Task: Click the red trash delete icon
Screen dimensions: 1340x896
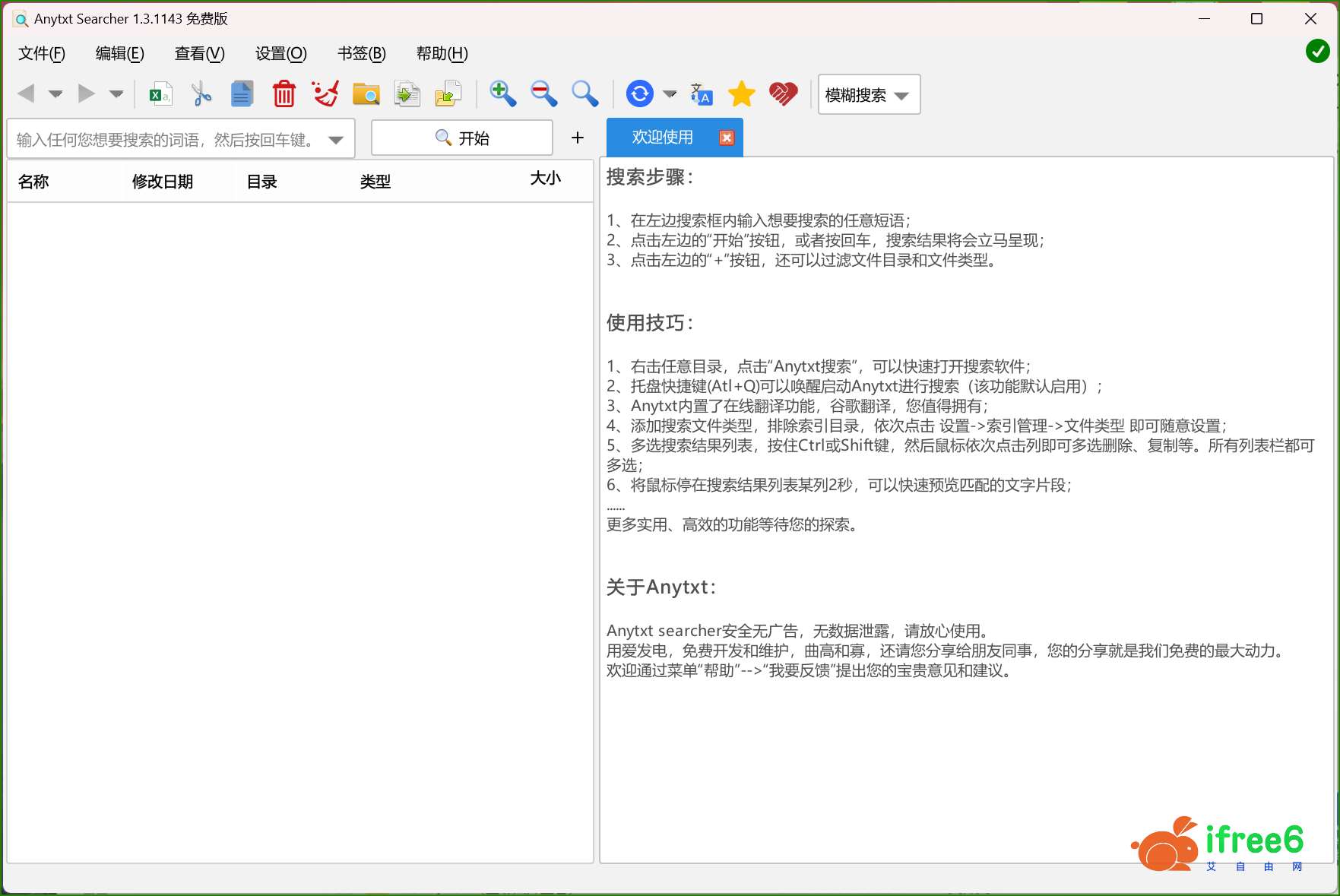Action: point(284,94)
